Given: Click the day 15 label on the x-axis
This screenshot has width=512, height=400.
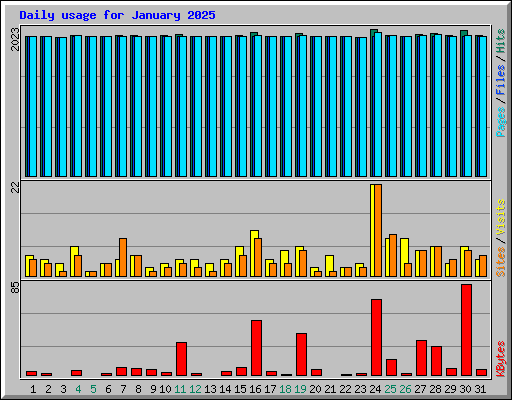Looking at the screenshot, I should [240, 389].
